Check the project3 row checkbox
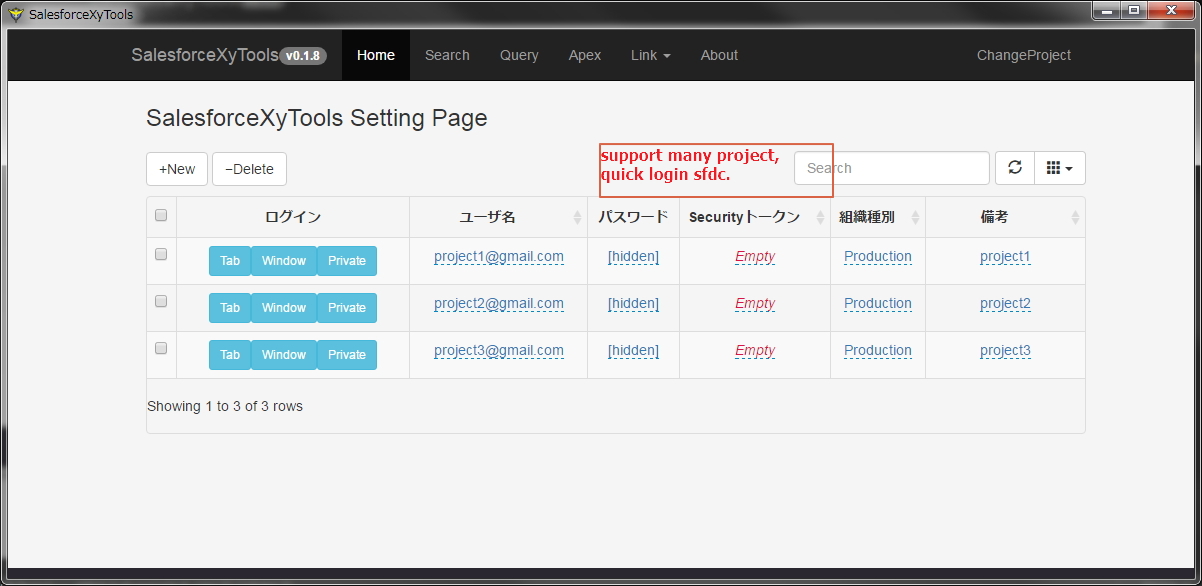The width and height of the screenshot is (1202, 586). [x=161, y=348]
